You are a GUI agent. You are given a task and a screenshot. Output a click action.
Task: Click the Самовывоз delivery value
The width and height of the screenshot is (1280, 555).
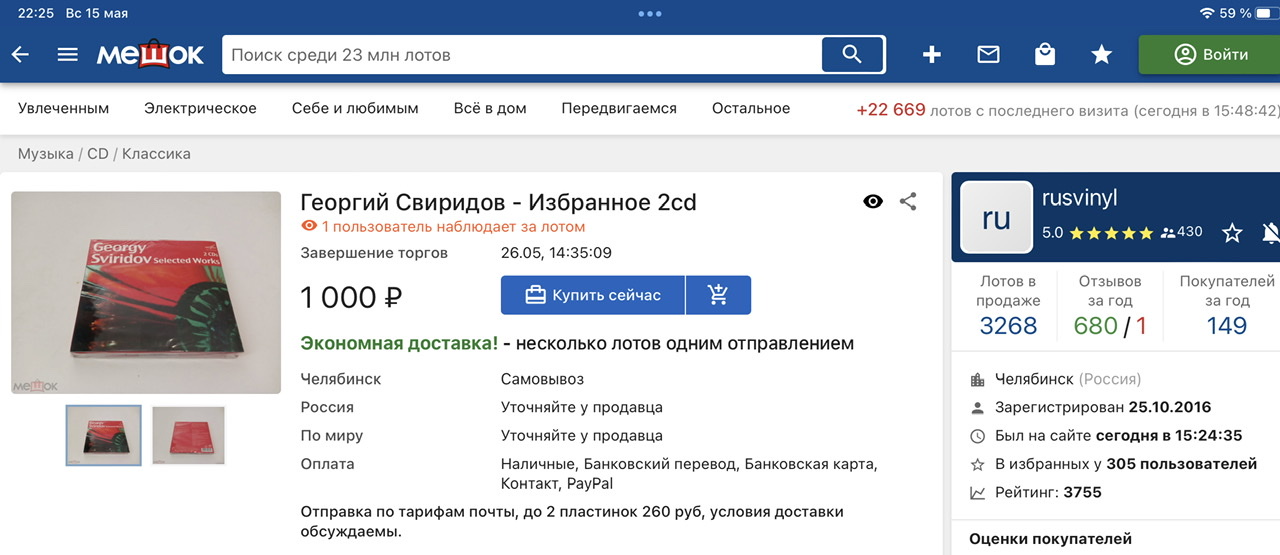542,379
